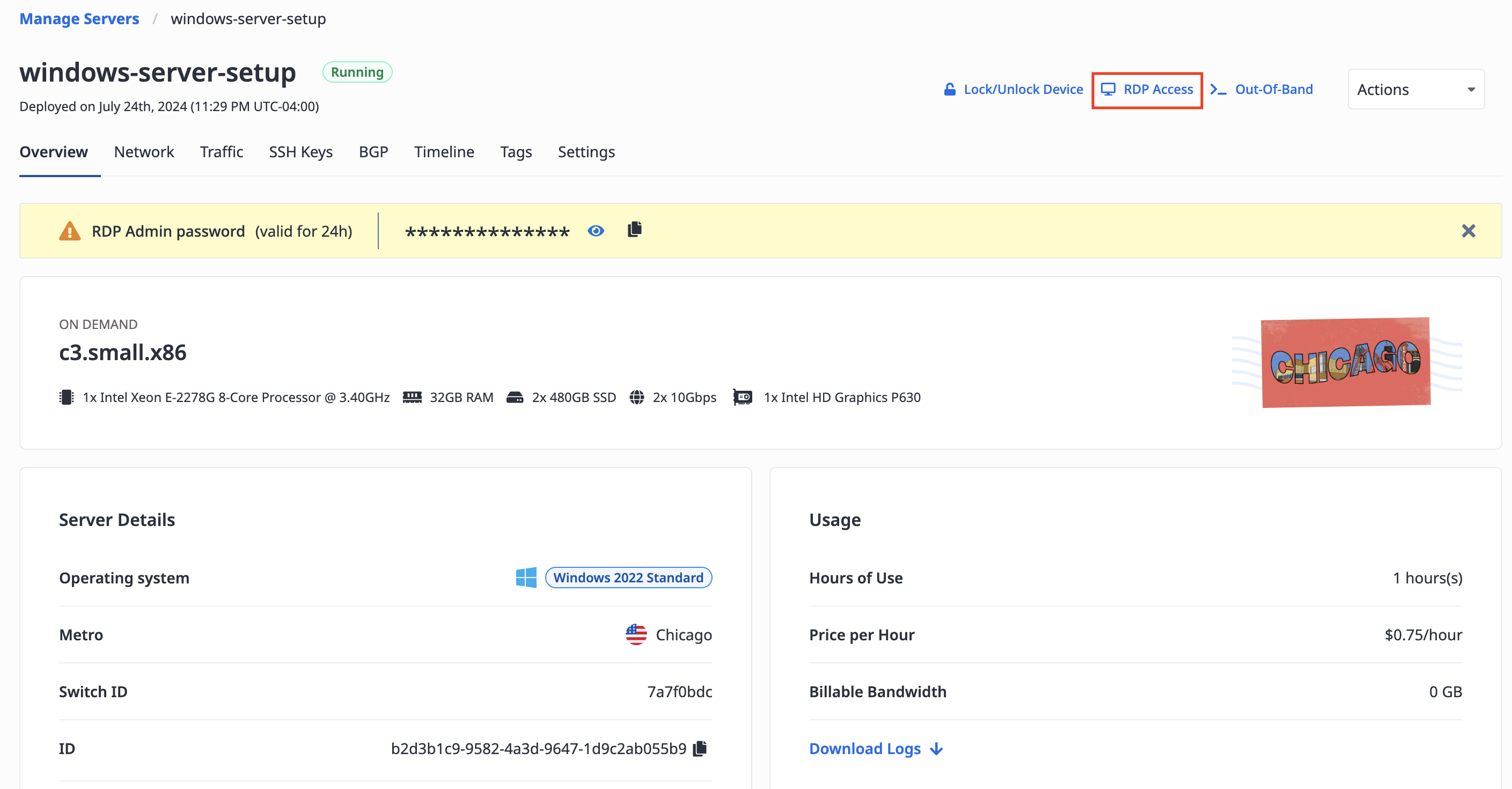
Task: Click the $0.75/hour price value
Action: tap(1423, 634)
